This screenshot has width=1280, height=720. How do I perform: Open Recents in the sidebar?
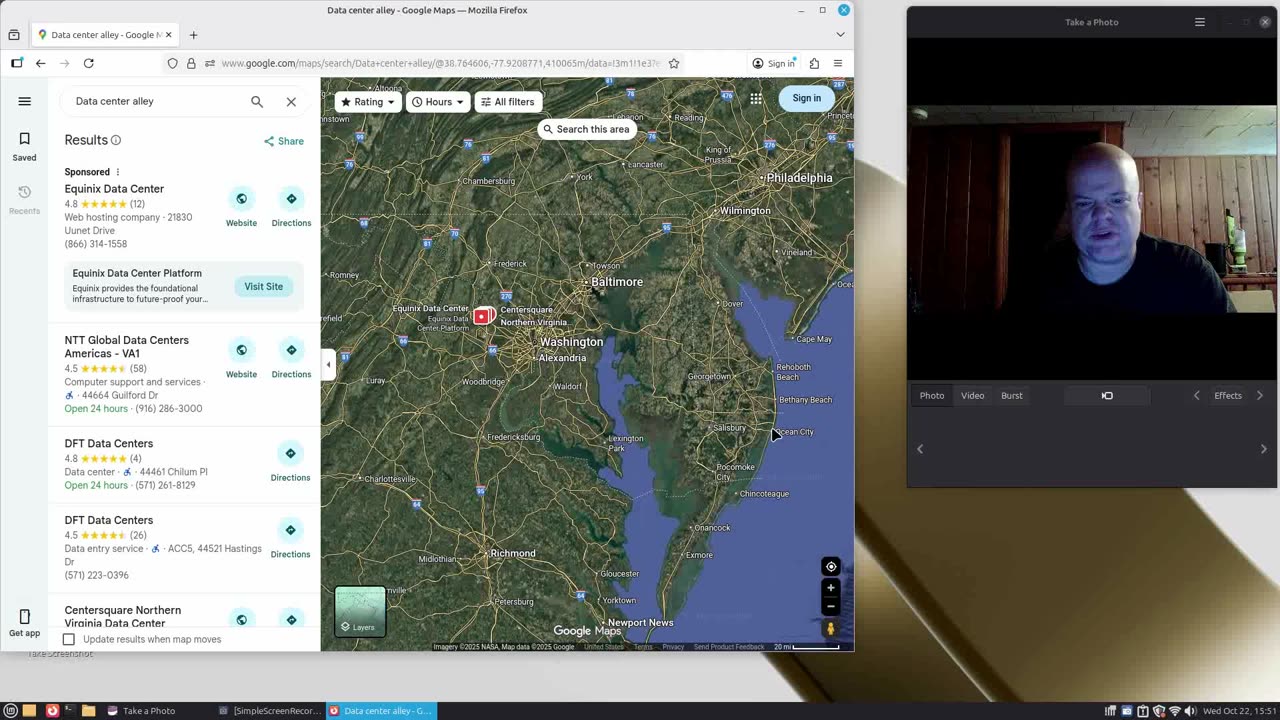coord(25,199)
